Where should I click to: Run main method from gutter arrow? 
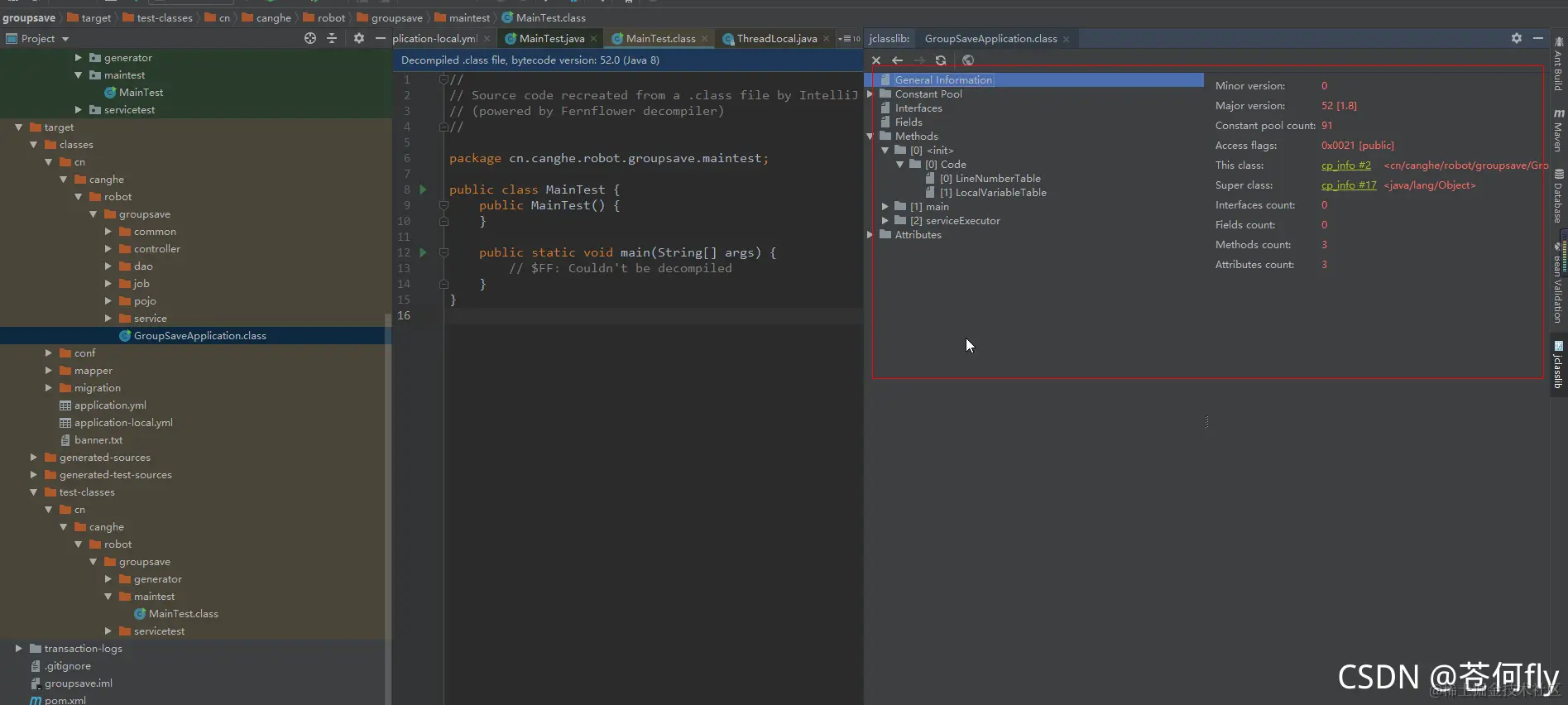[x=423, y=252]
